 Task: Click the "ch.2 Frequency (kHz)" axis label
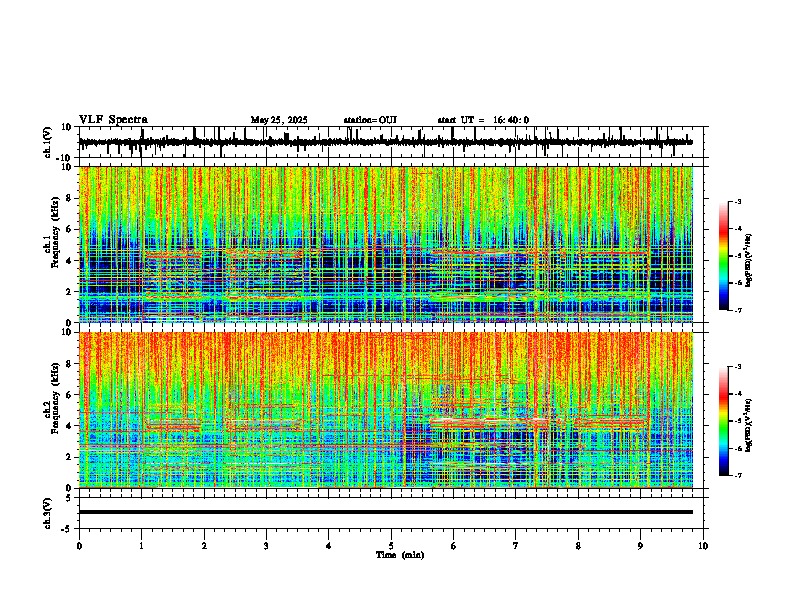(x=52, y=397)
